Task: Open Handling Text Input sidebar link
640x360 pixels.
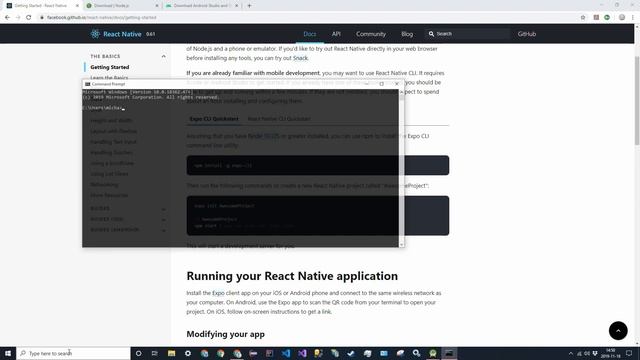Action: 113,142
